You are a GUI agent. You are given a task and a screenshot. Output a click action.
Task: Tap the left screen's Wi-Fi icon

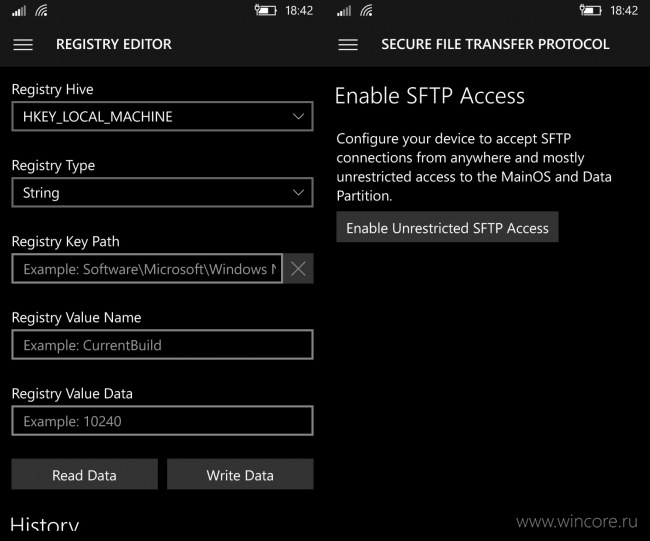(41, 10)
